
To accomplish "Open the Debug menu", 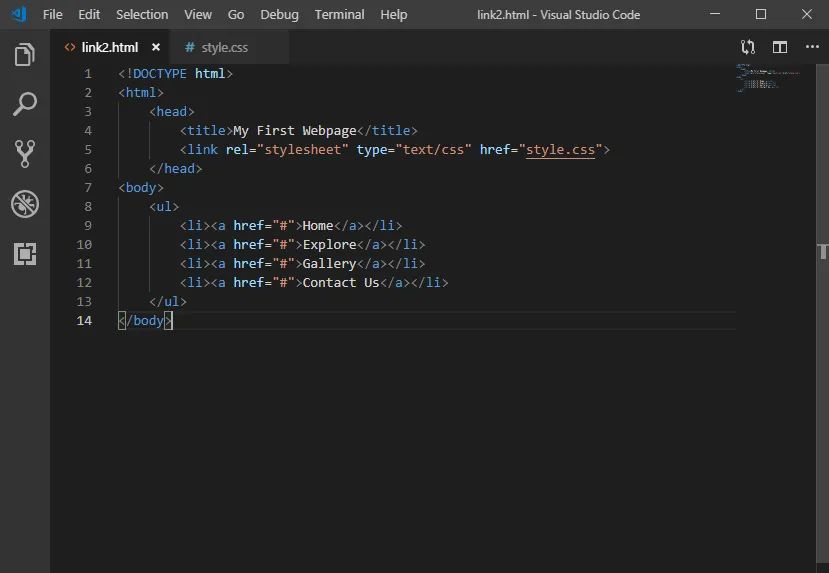I will coord(279,15).
